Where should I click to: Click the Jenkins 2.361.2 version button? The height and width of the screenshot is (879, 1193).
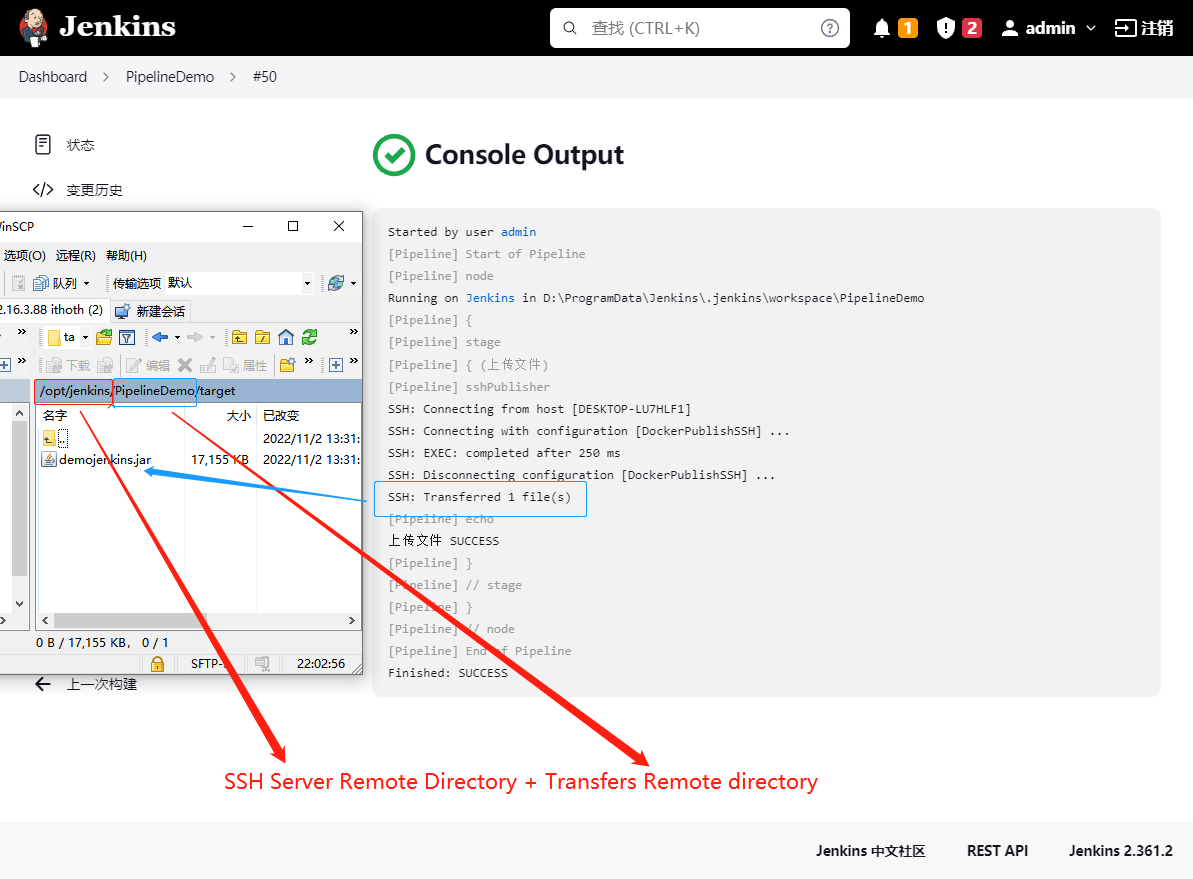click(x=1120, y=851)
